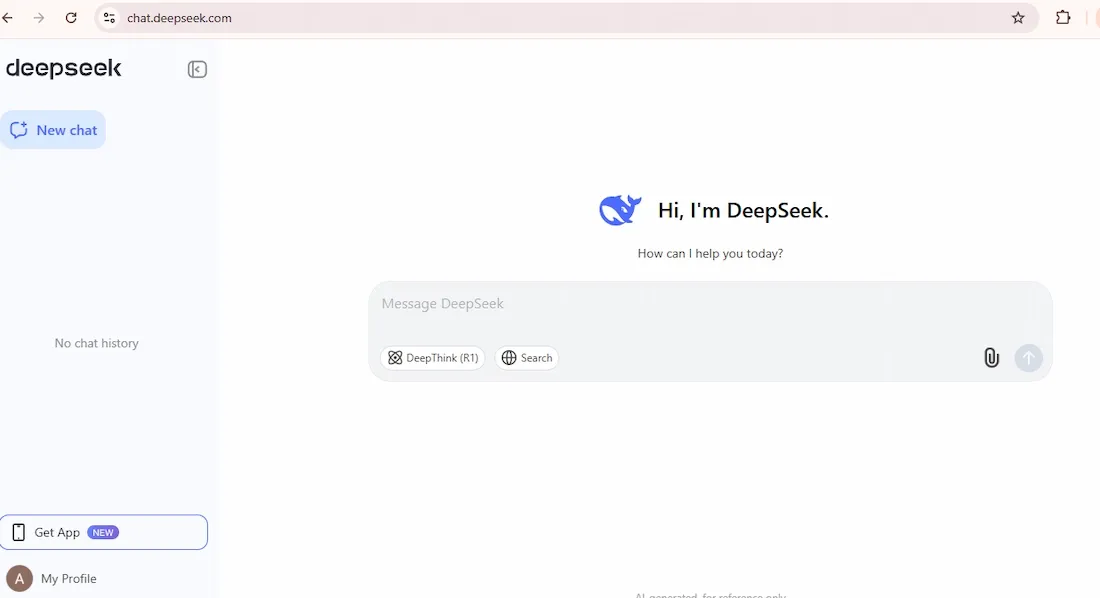Bookmark this page with the star icon
Image resolution: width=1100 pixels, height=598 pixels.
1018,18
